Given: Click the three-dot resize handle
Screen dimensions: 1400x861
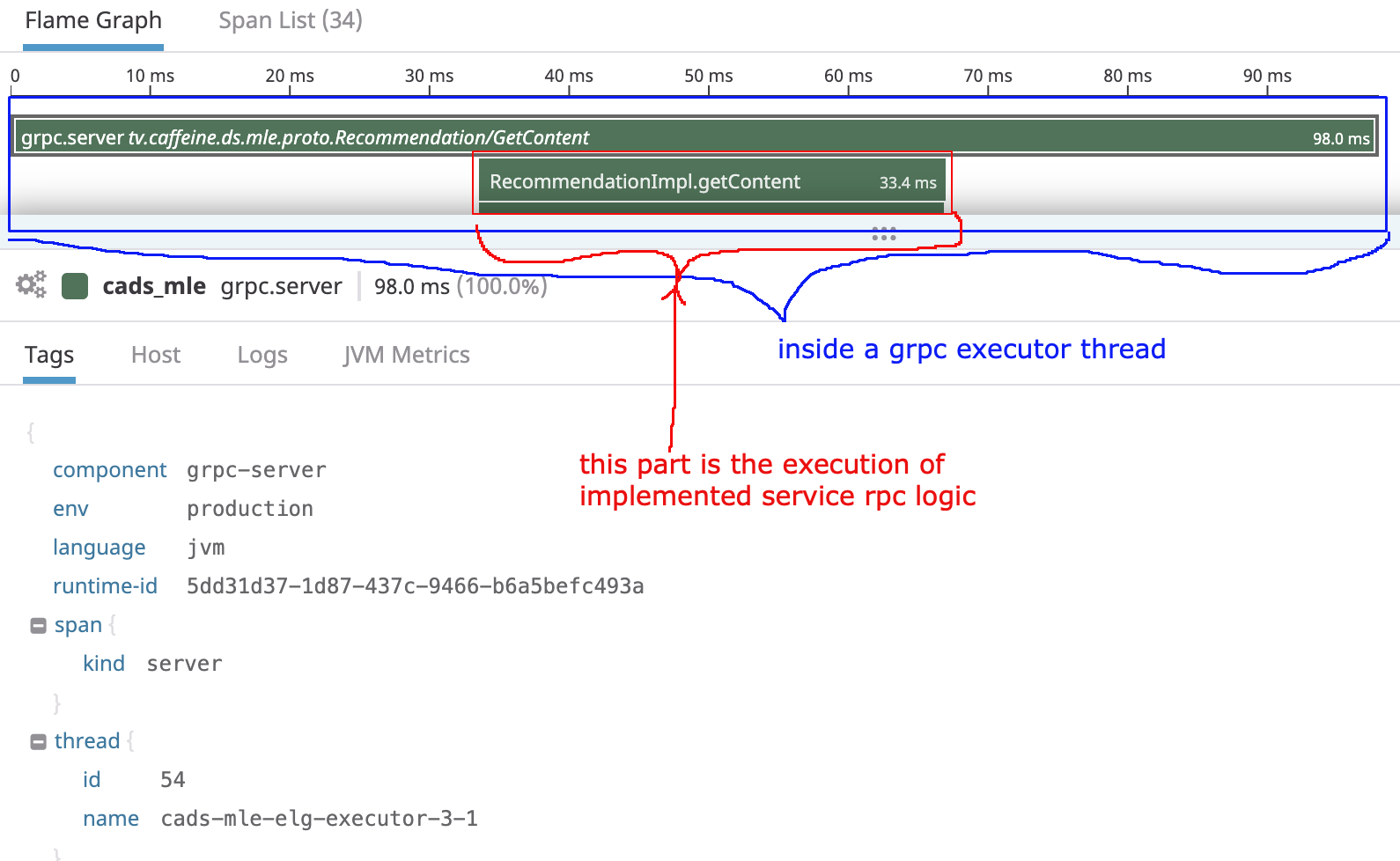Looking at the screenshot, I should click(x=884, y=234).
